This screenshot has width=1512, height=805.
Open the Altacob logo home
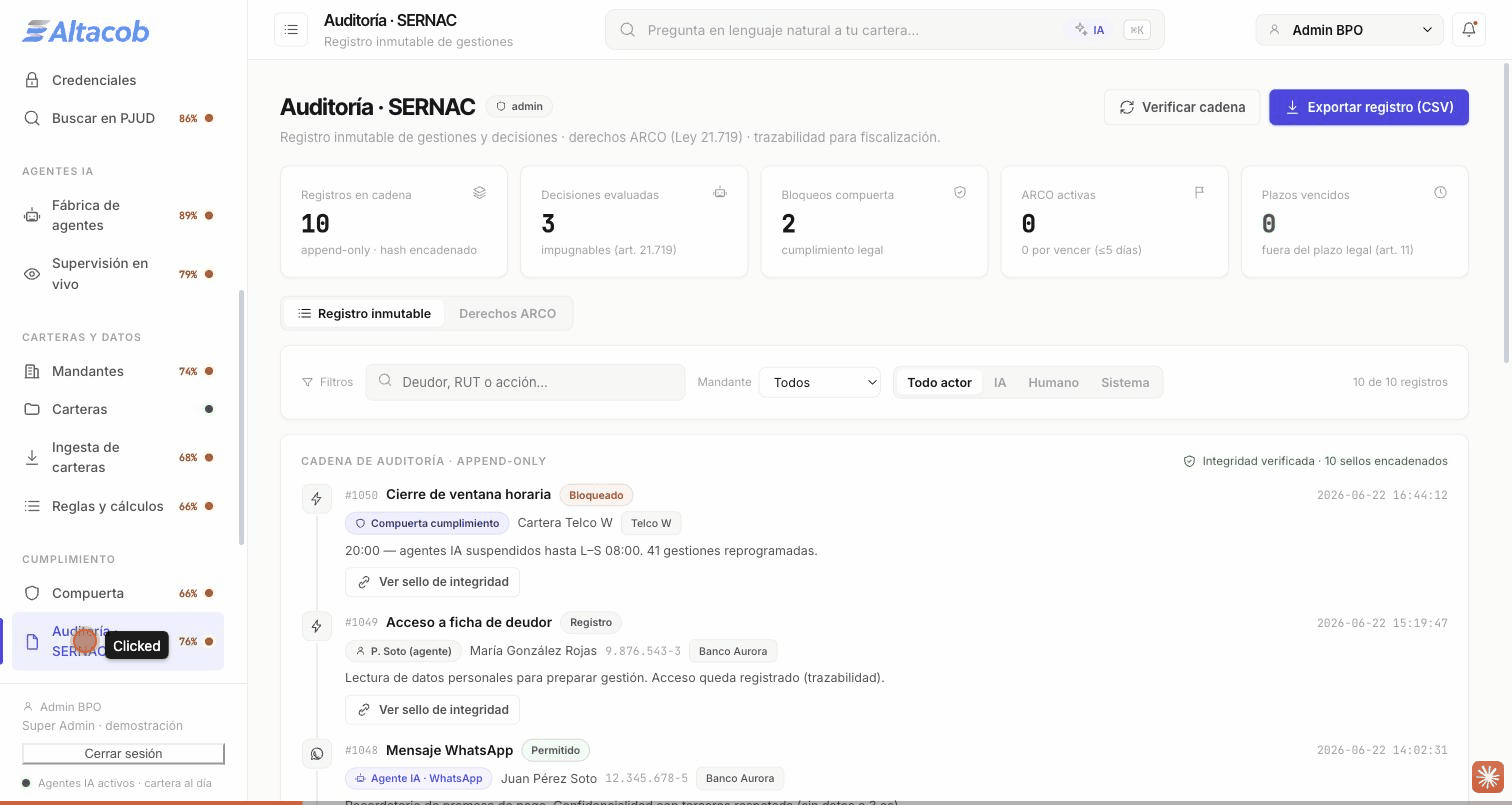[86, 31]
